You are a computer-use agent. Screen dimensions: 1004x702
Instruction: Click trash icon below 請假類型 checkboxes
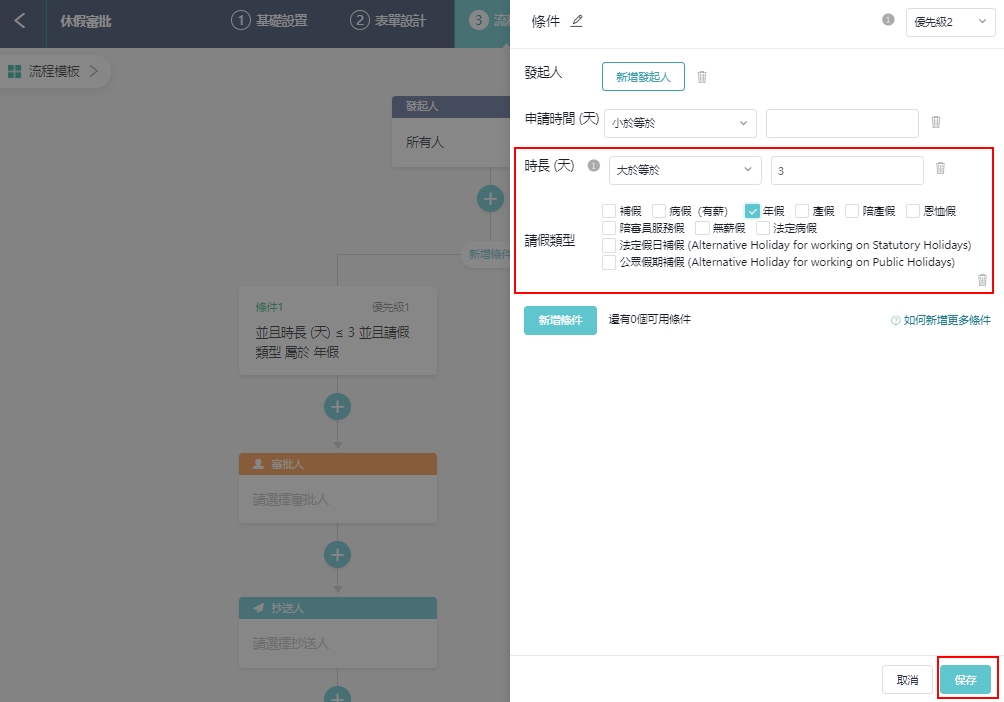(x=982, y=280)
